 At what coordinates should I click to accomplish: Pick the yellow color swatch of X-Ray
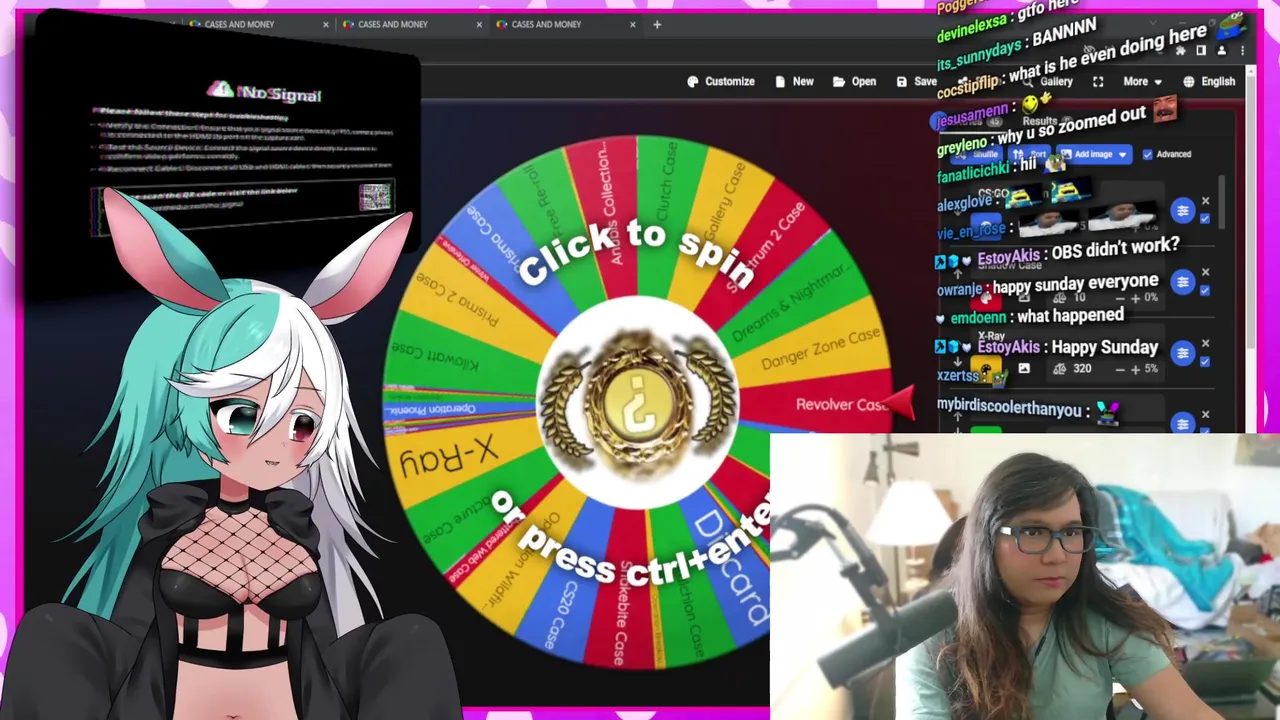[x=986, y=370]
